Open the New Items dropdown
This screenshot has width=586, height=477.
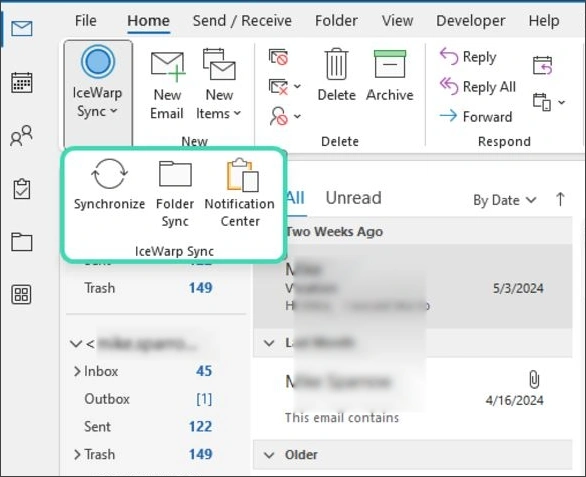219,85
